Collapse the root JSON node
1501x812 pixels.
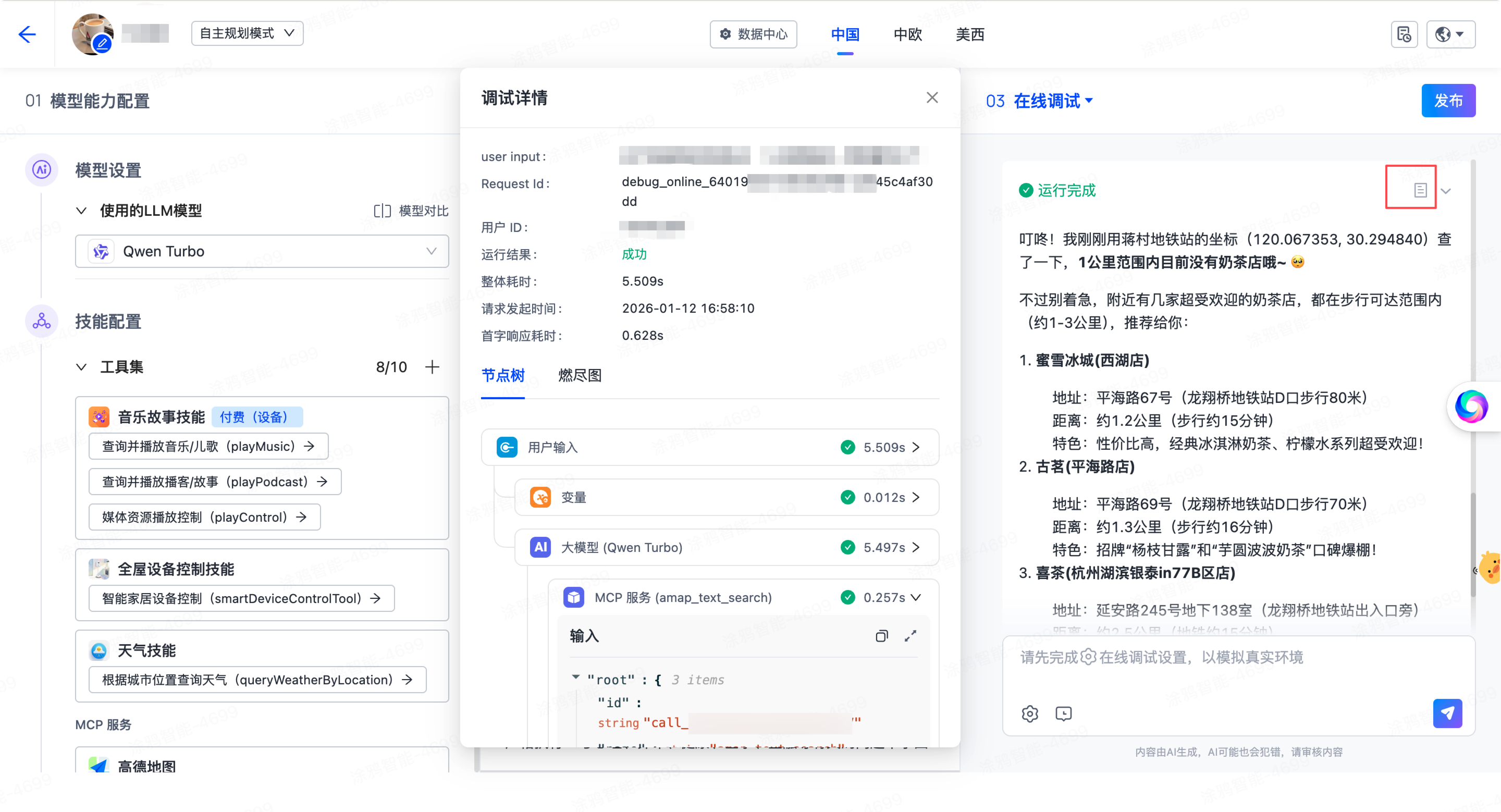click(x=576, y=678)
